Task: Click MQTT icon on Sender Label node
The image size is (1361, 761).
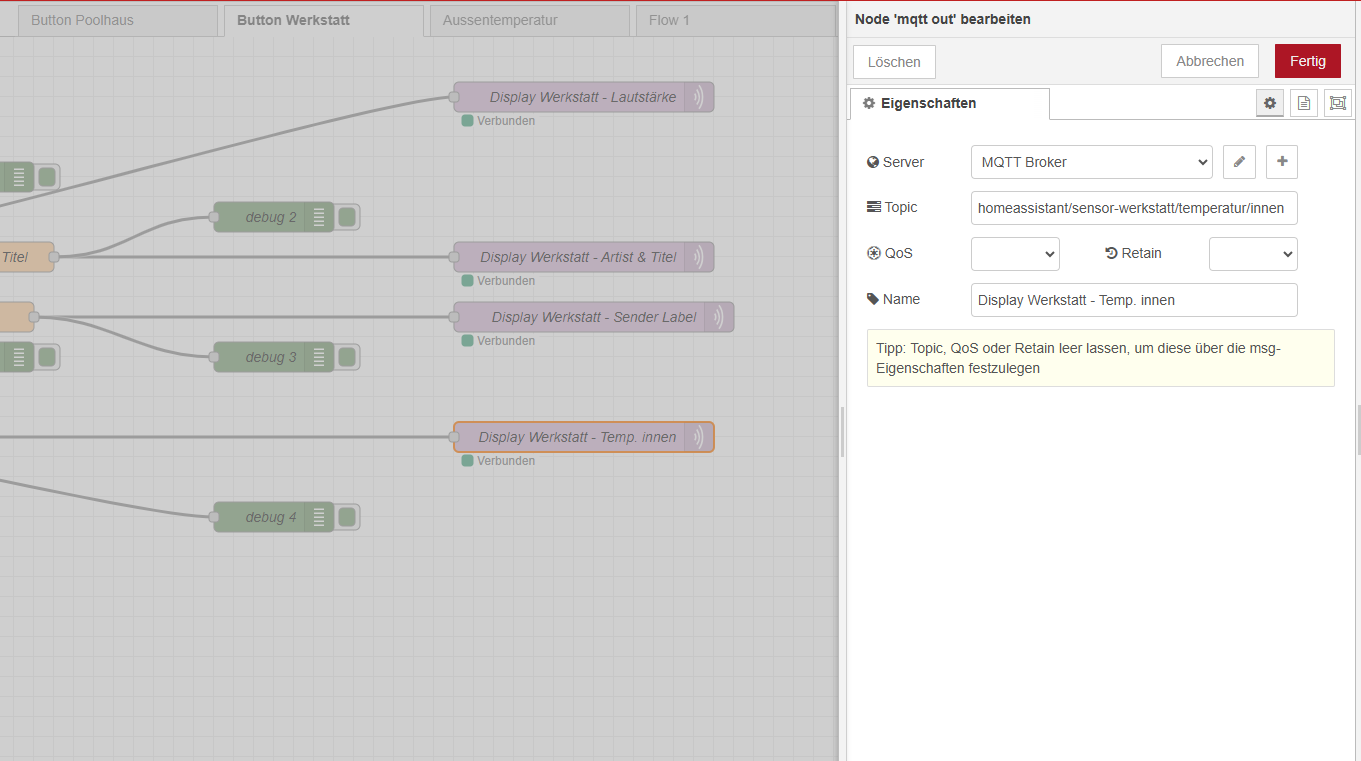Action: tap(719, 317)
